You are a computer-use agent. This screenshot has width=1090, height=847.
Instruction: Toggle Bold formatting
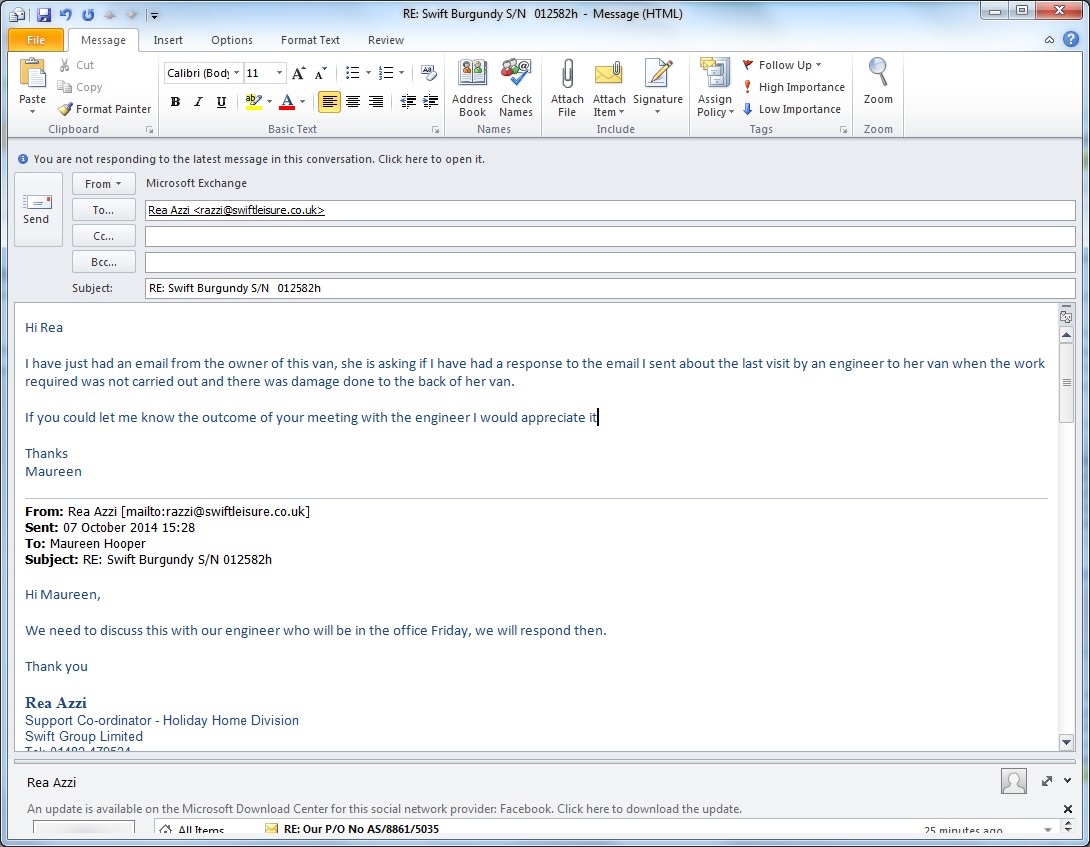[175, 102]
